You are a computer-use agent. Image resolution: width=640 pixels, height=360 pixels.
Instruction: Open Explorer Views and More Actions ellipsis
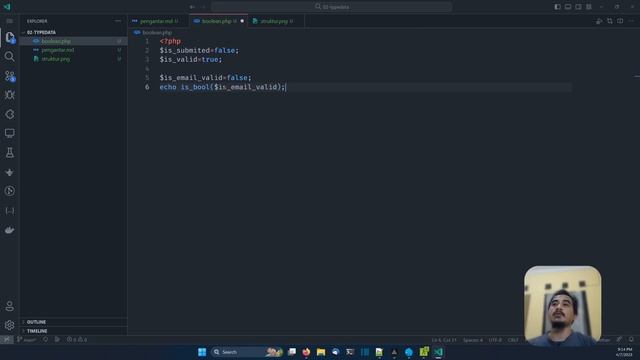click(118, 21)
